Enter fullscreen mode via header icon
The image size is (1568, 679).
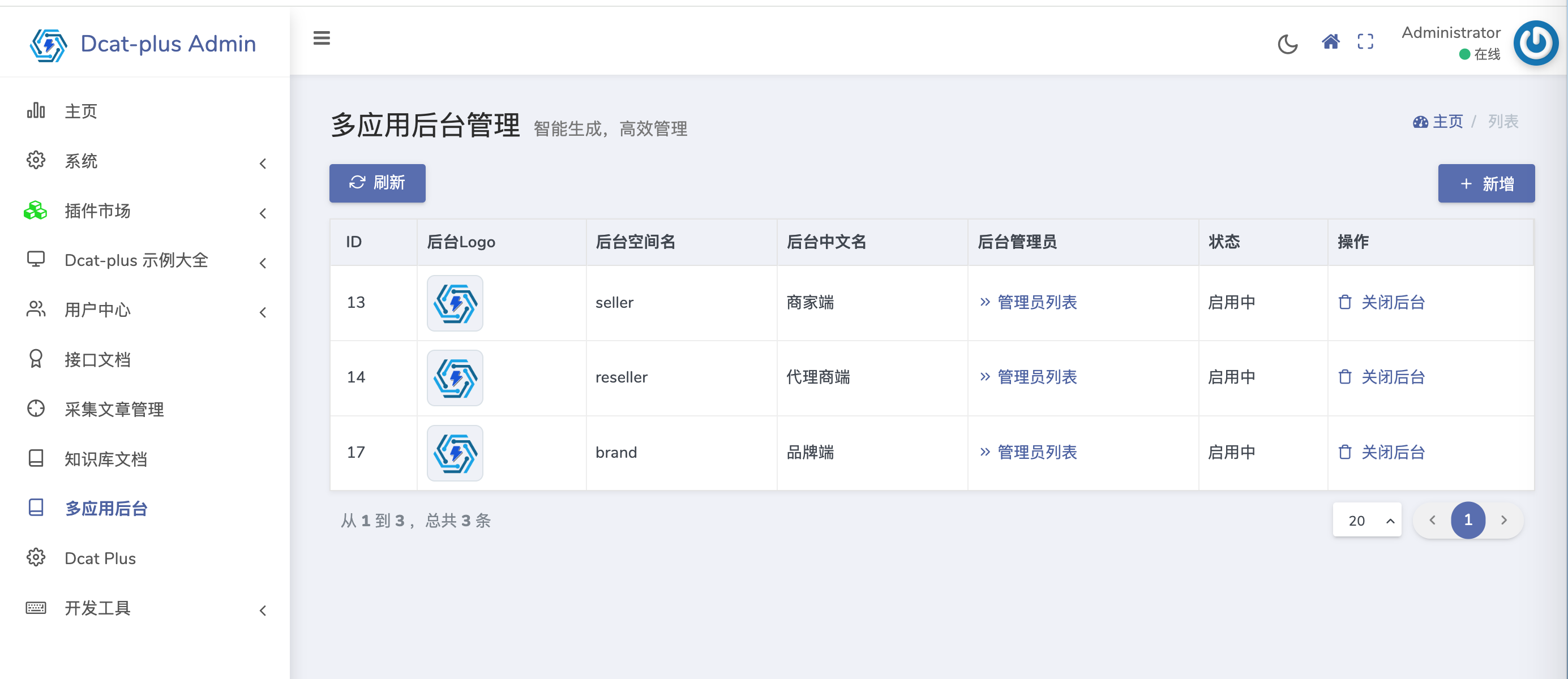[1365, 41]
